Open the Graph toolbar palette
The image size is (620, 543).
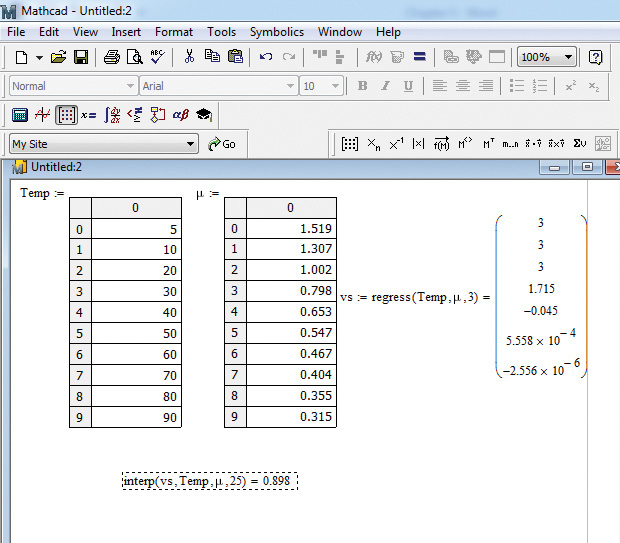click(43, 115)
